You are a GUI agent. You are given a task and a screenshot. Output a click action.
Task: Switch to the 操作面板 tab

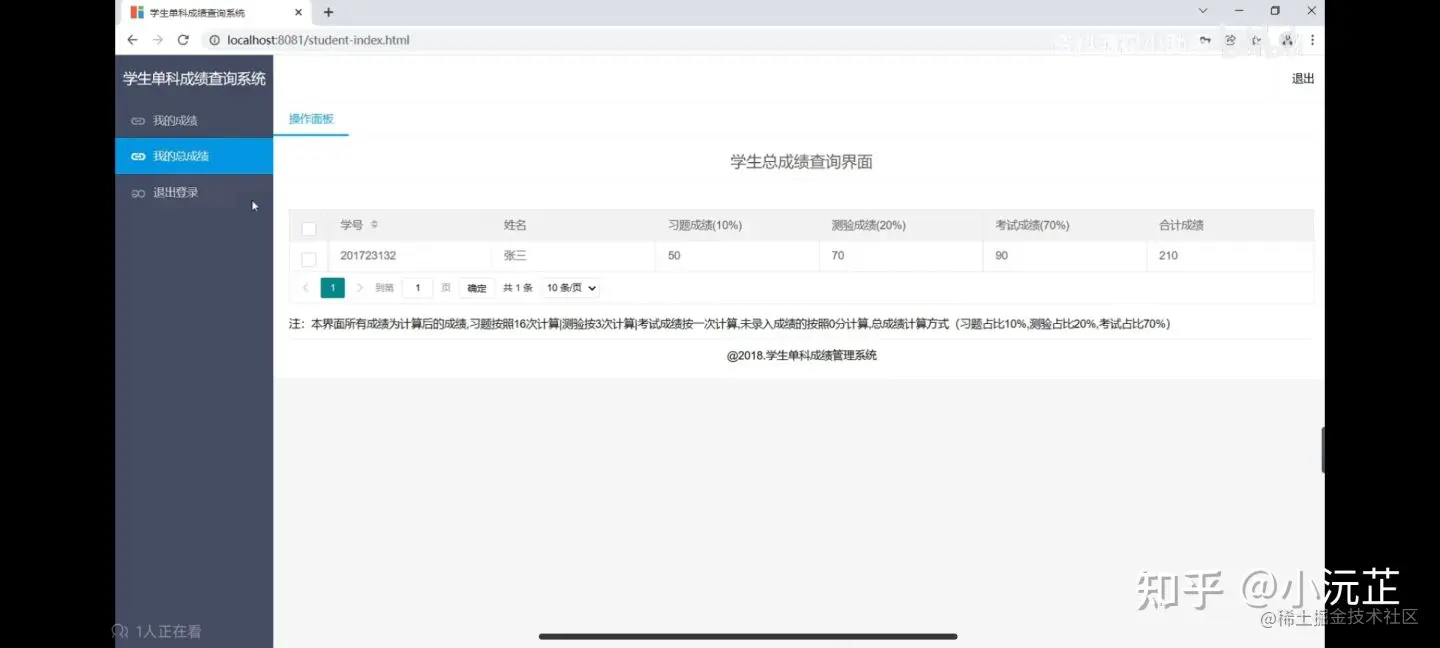[x=311, y=118]
